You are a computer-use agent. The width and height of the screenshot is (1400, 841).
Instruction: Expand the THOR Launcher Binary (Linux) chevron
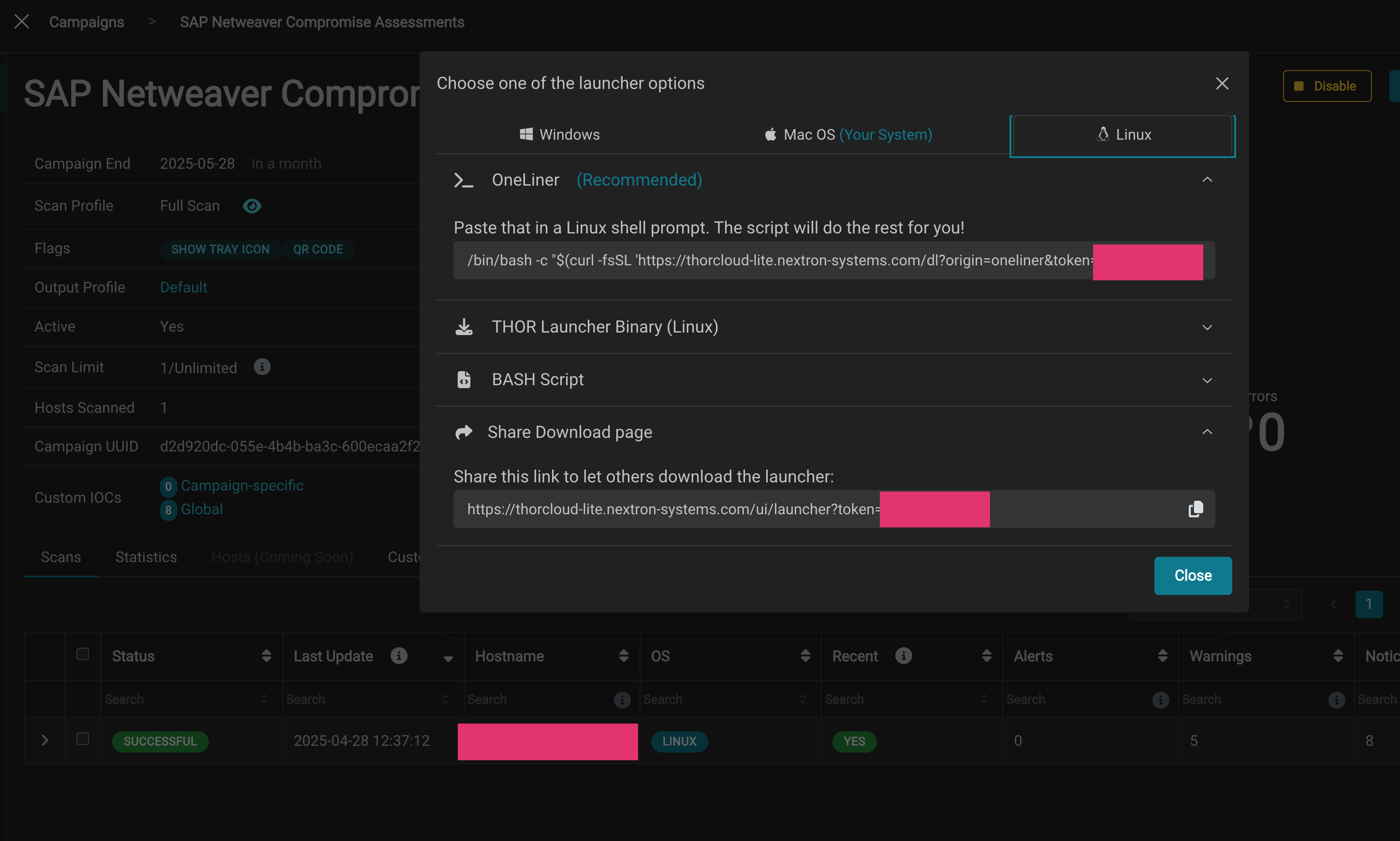pos(1207,328)
